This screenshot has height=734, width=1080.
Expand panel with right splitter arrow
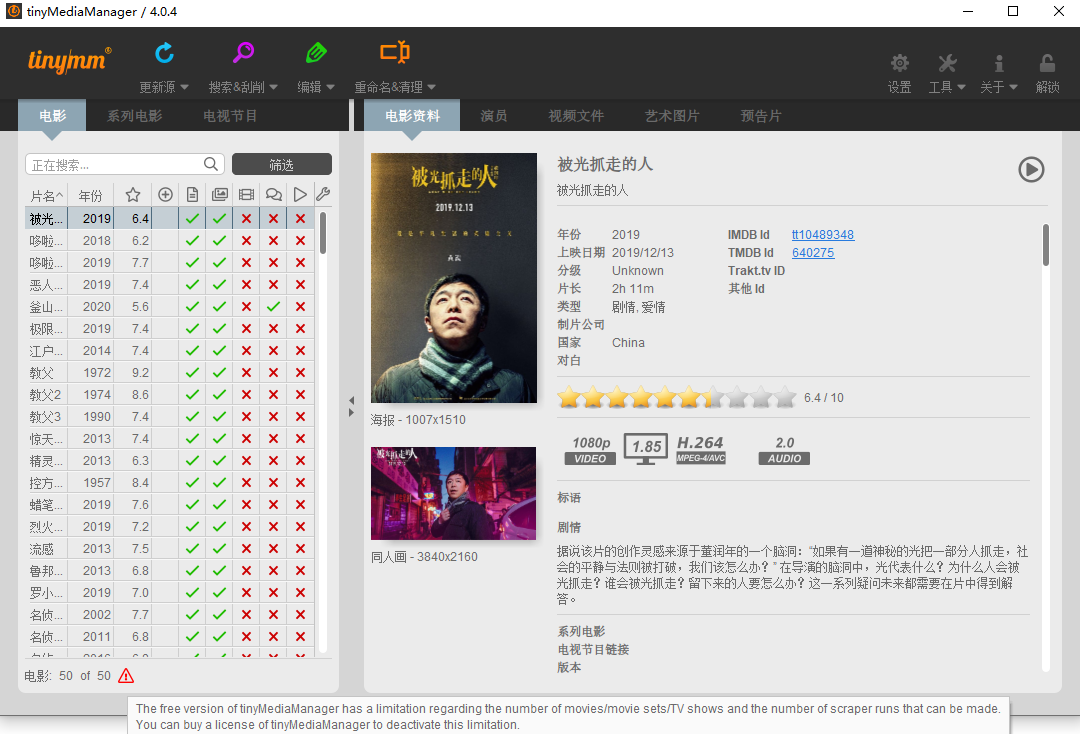pyautogui.click(x=351, y=412)
